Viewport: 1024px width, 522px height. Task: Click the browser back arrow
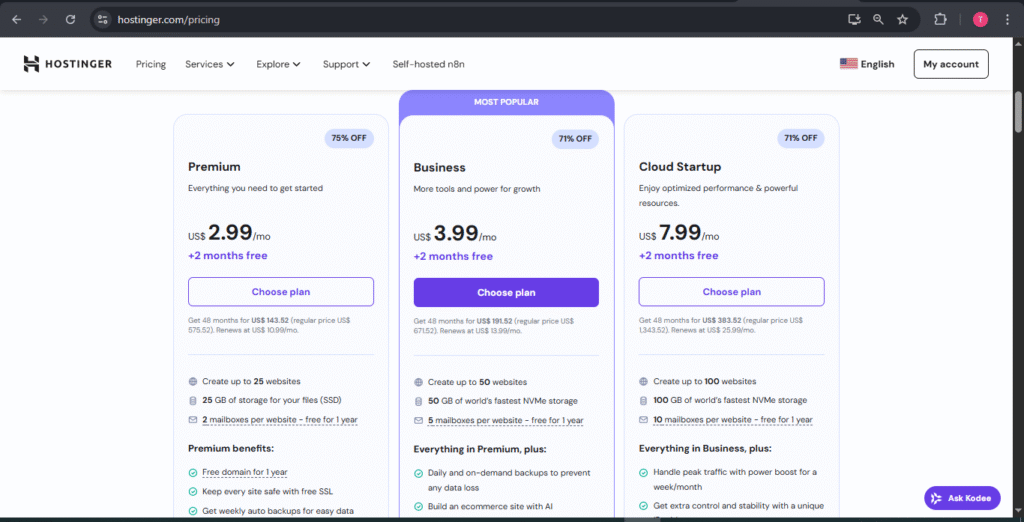pos(16,20)
